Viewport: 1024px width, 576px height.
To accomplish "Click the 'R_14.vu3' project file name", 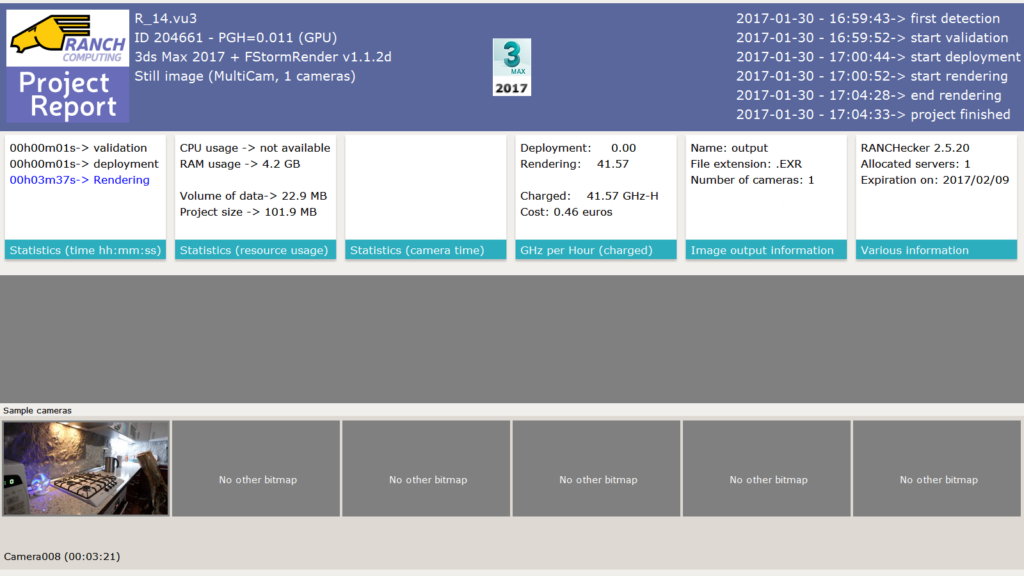I will (166, 18).
